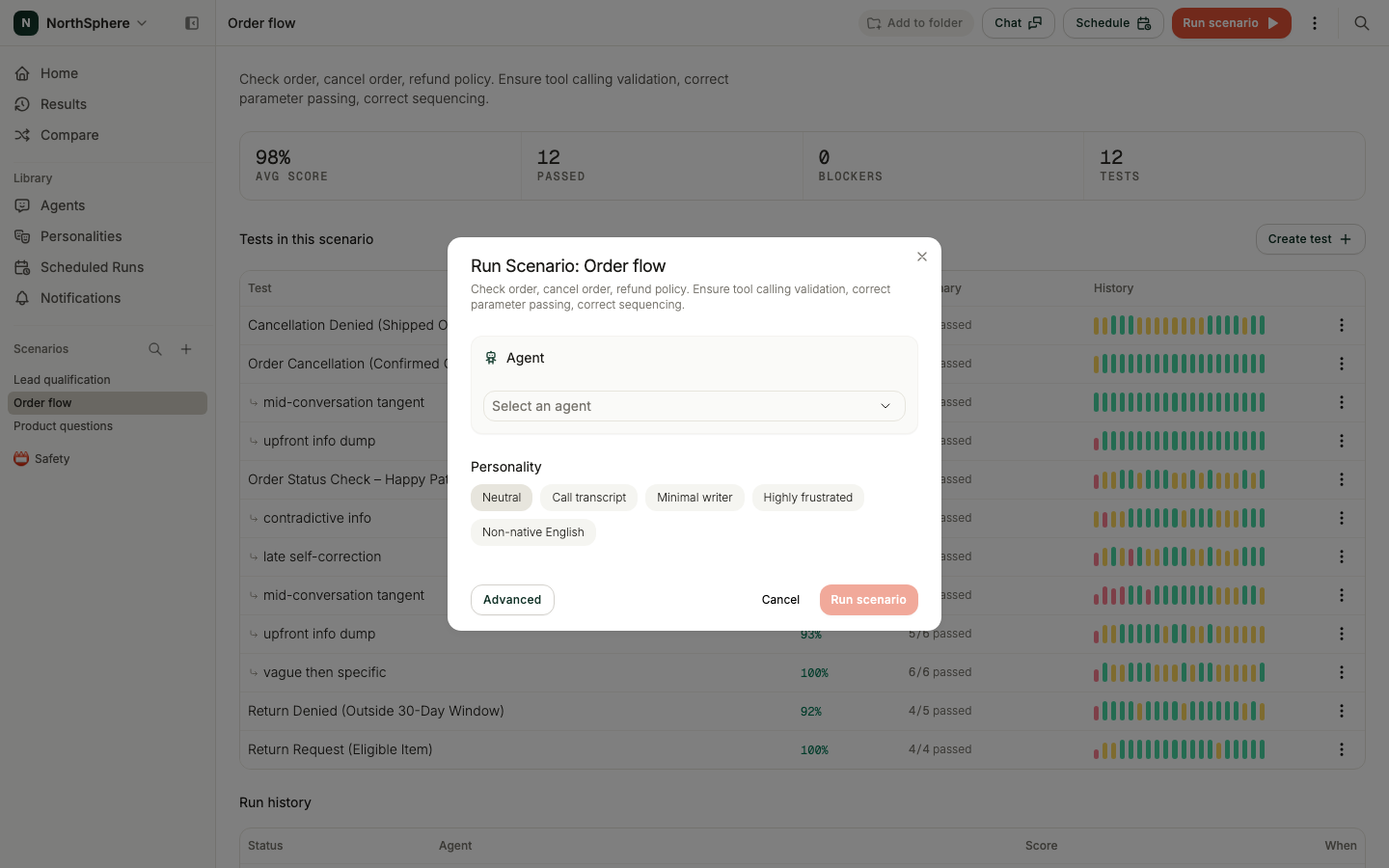Click the Agent column in Run history
This screenshot has height=868, width=1389.
click(455, 846)
